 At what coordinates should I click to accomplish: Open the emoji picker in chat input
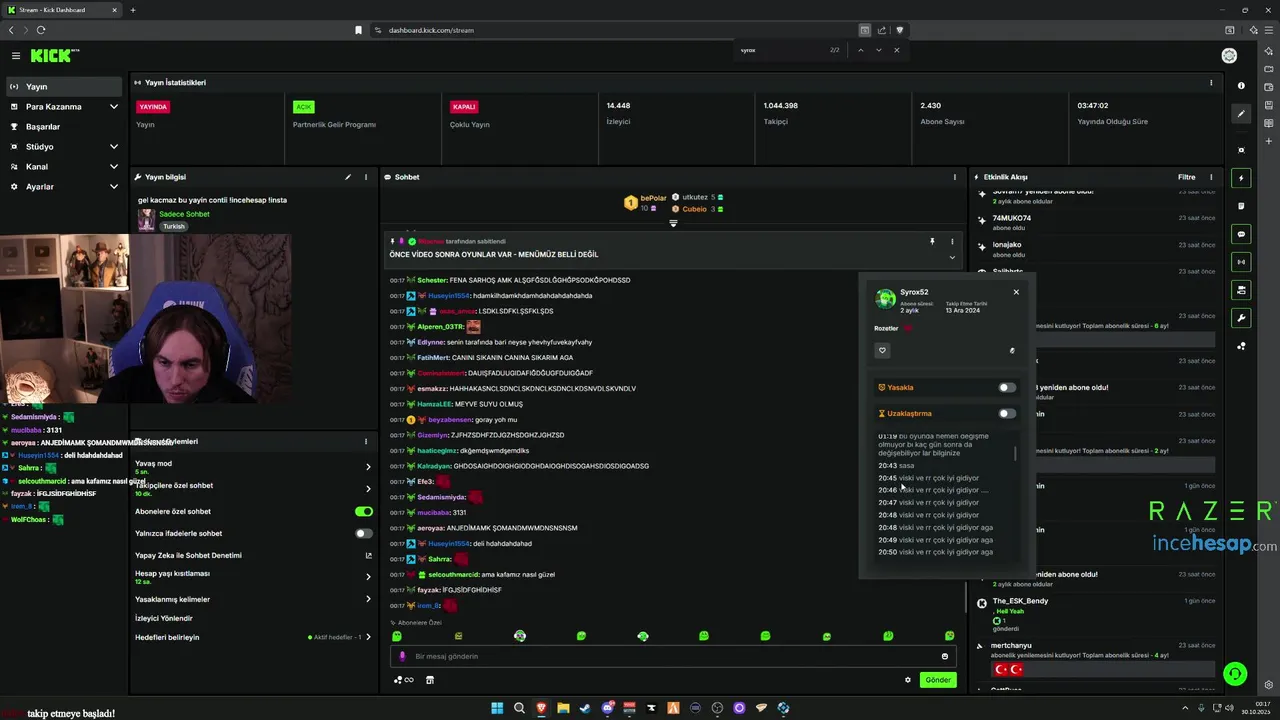(944, 656)
